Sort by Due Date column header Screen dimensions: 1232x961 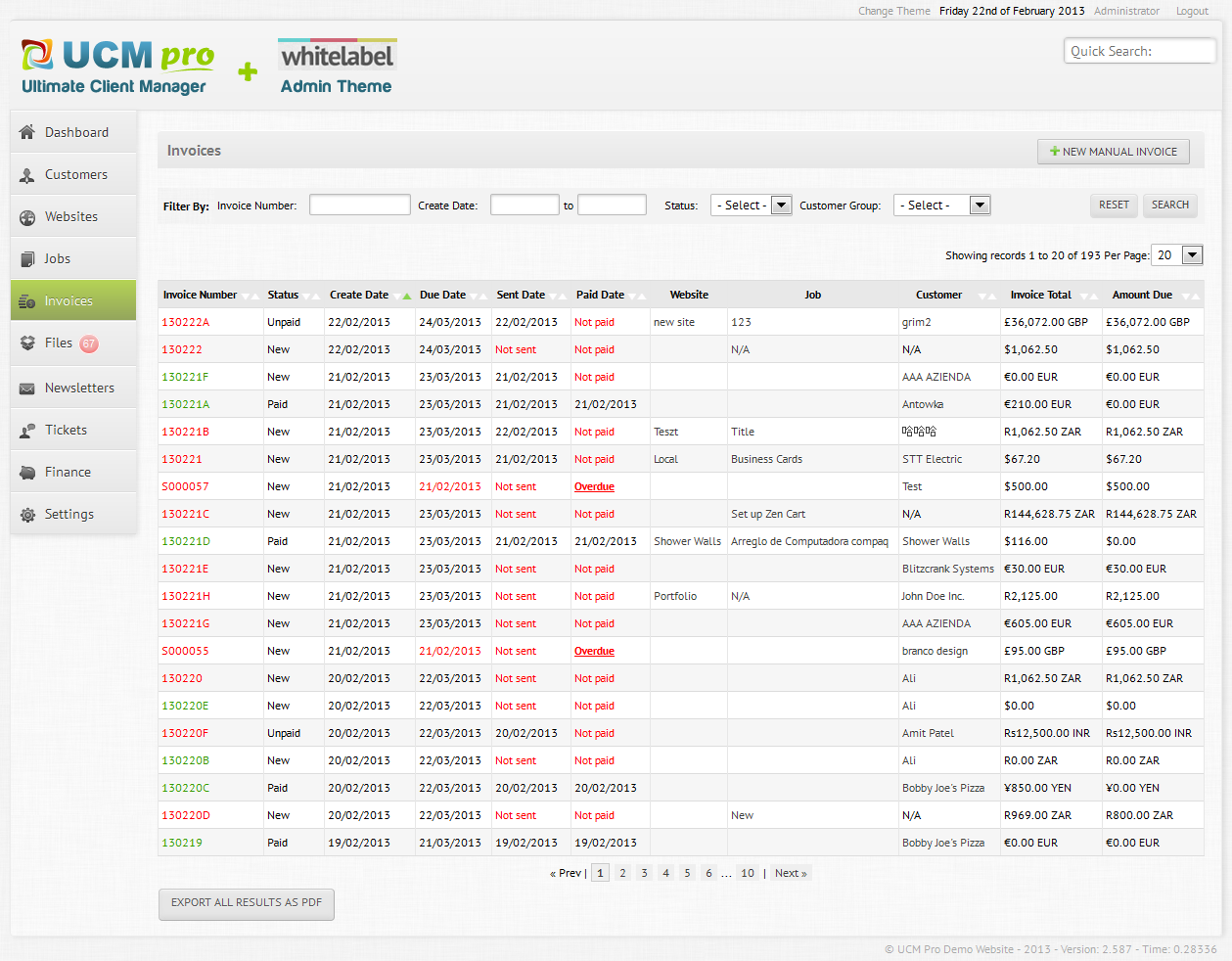coord(442,295)
